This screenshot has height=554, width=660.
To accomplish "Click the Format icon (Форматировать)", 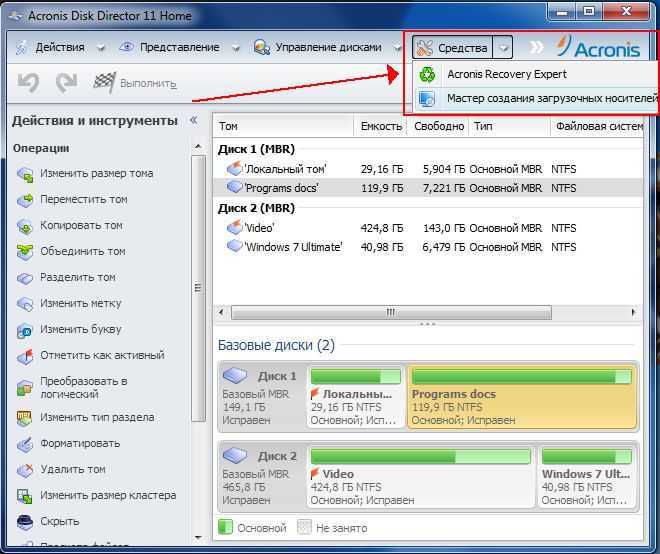I will tap(25, 444).
